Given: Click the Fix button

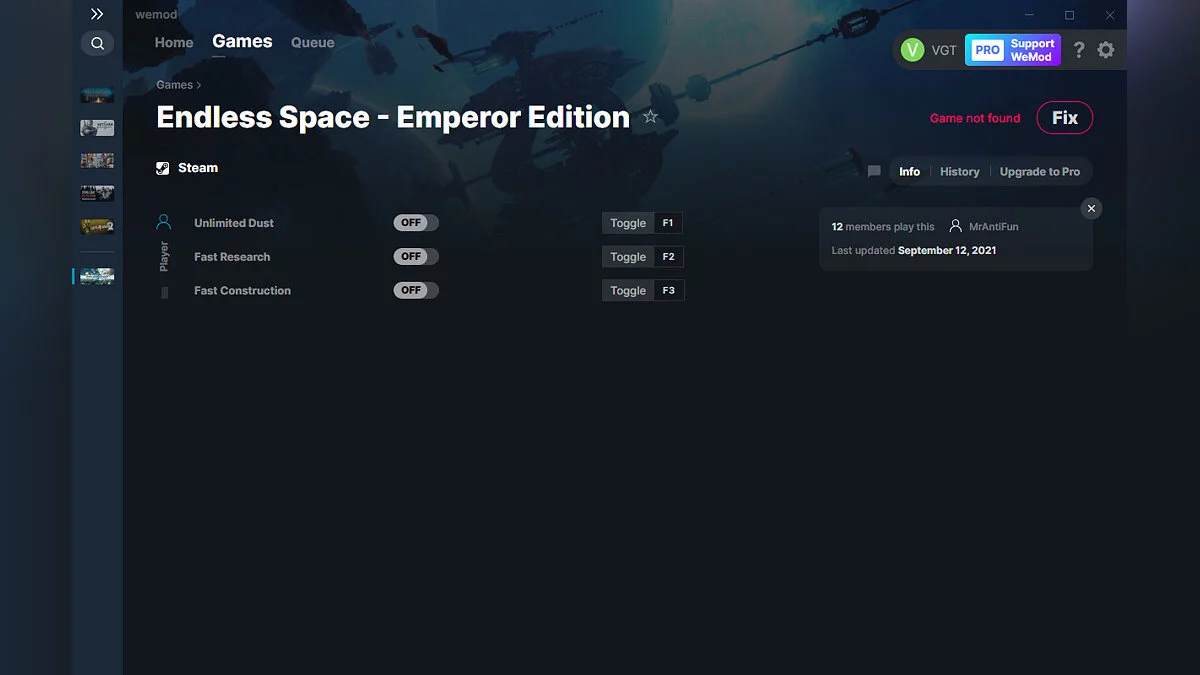Looking at the screenshot, I should (x=1064, y=117).
